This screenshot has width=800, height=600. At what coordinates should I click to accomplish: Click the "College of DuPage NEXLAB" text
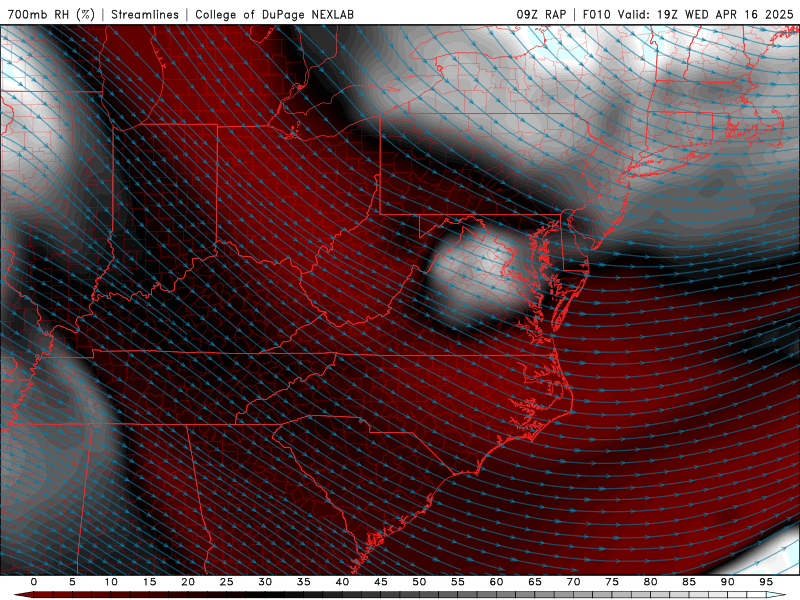point(274,14)
